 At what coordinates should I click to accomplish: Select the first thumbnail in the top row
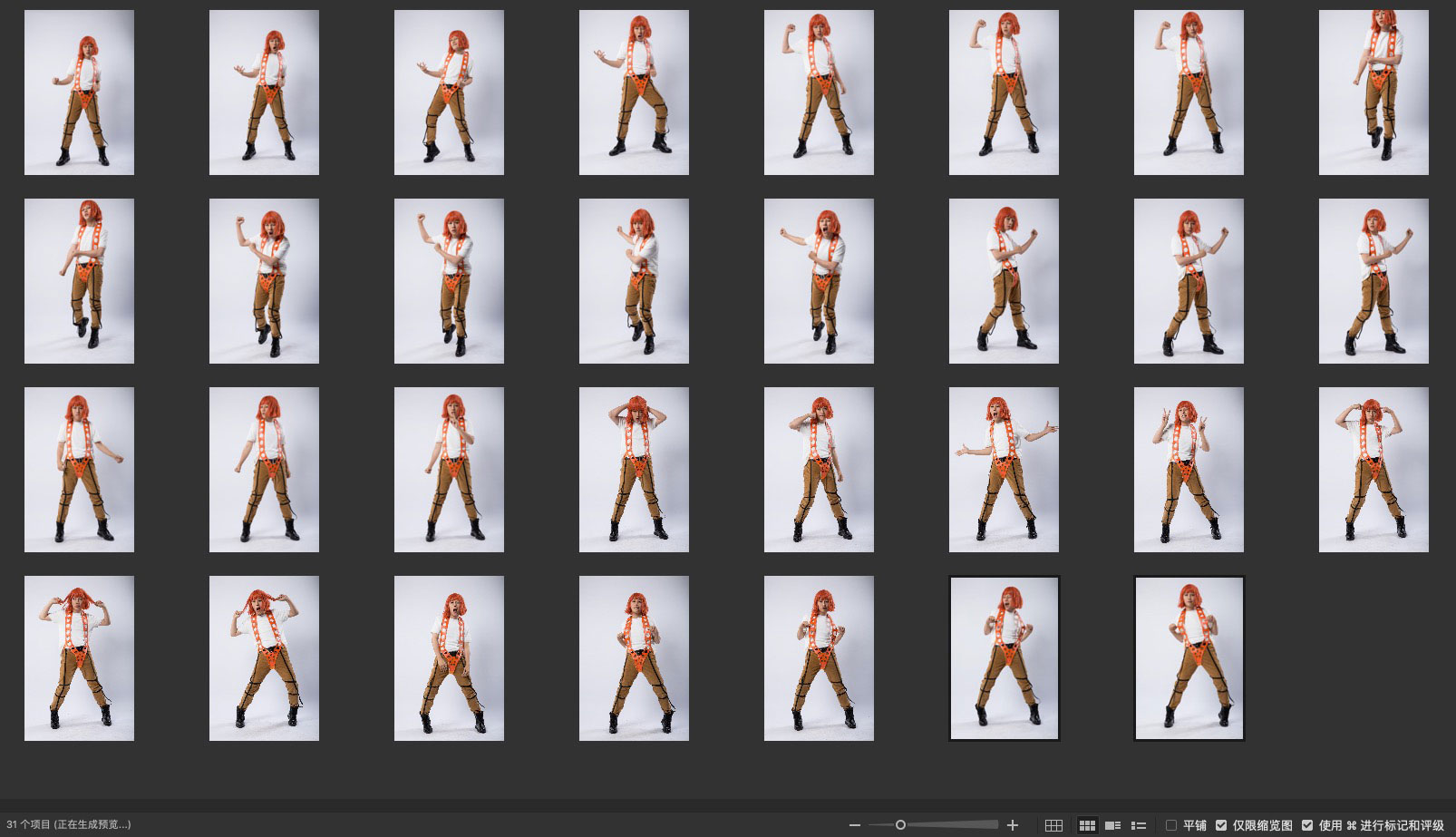[x=79, y=92]
